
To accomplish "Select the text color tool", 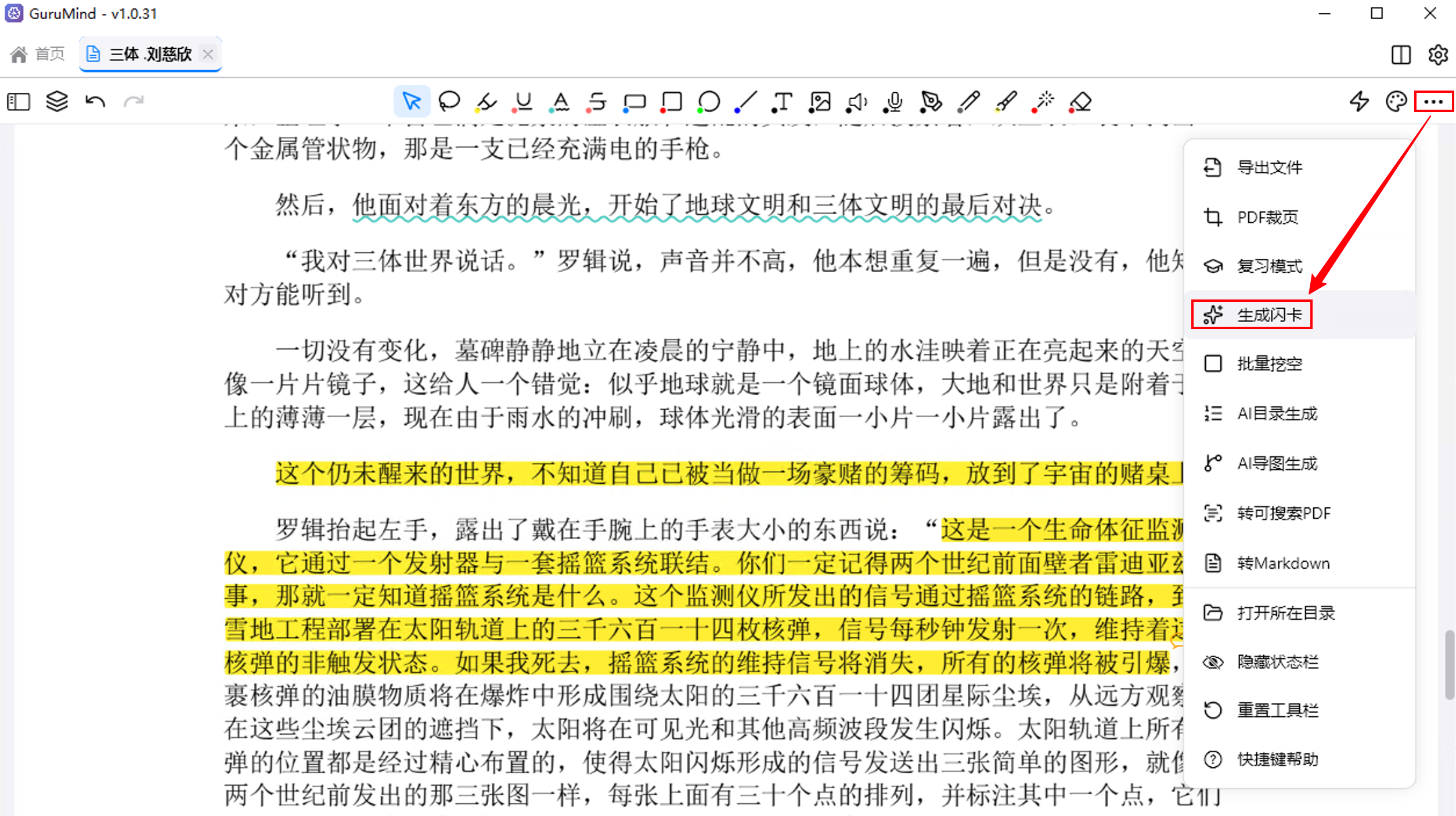I will (560, 102).
